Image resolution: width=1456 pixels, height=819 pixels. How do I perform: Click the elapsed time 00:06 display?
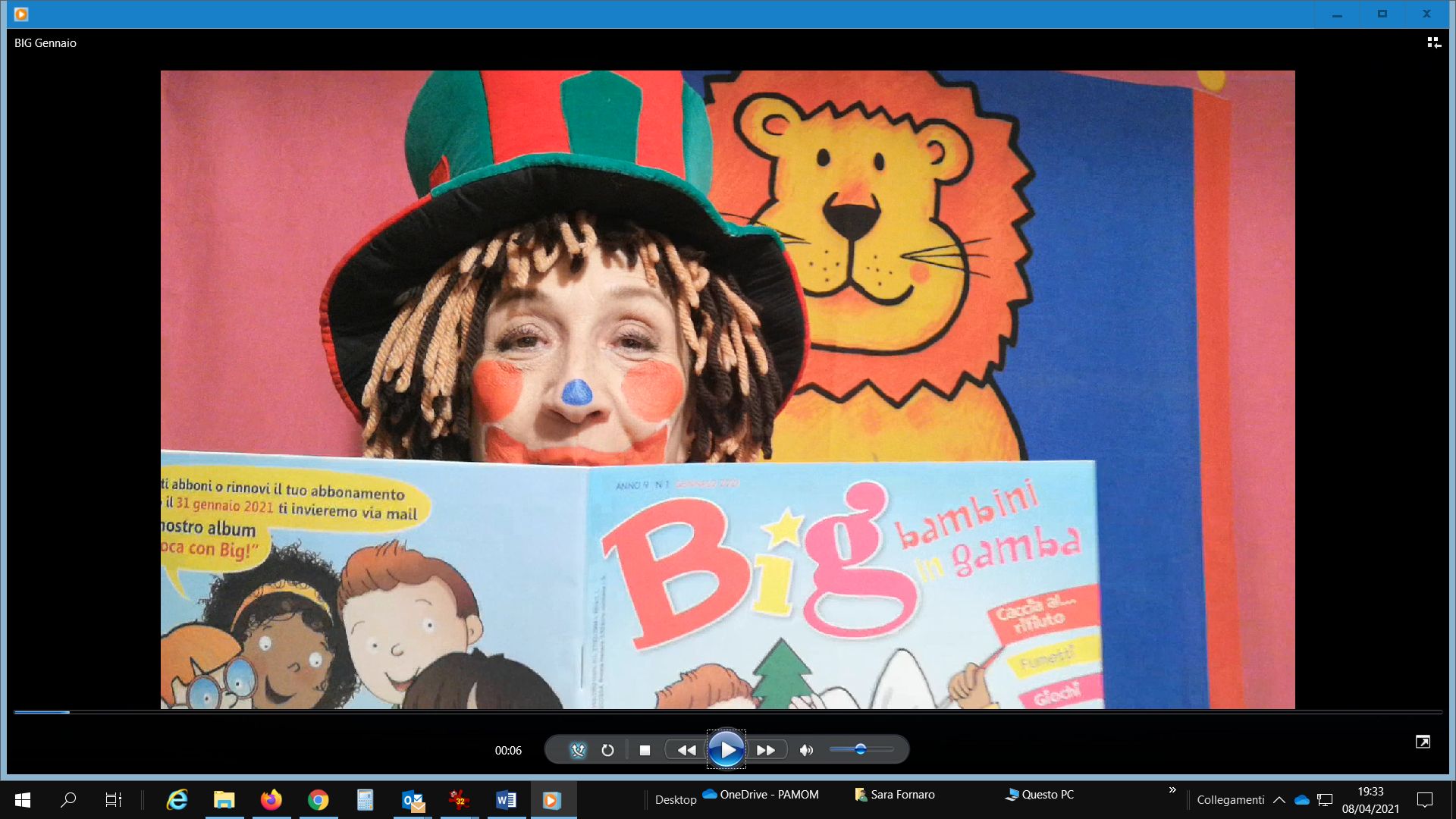508,751
